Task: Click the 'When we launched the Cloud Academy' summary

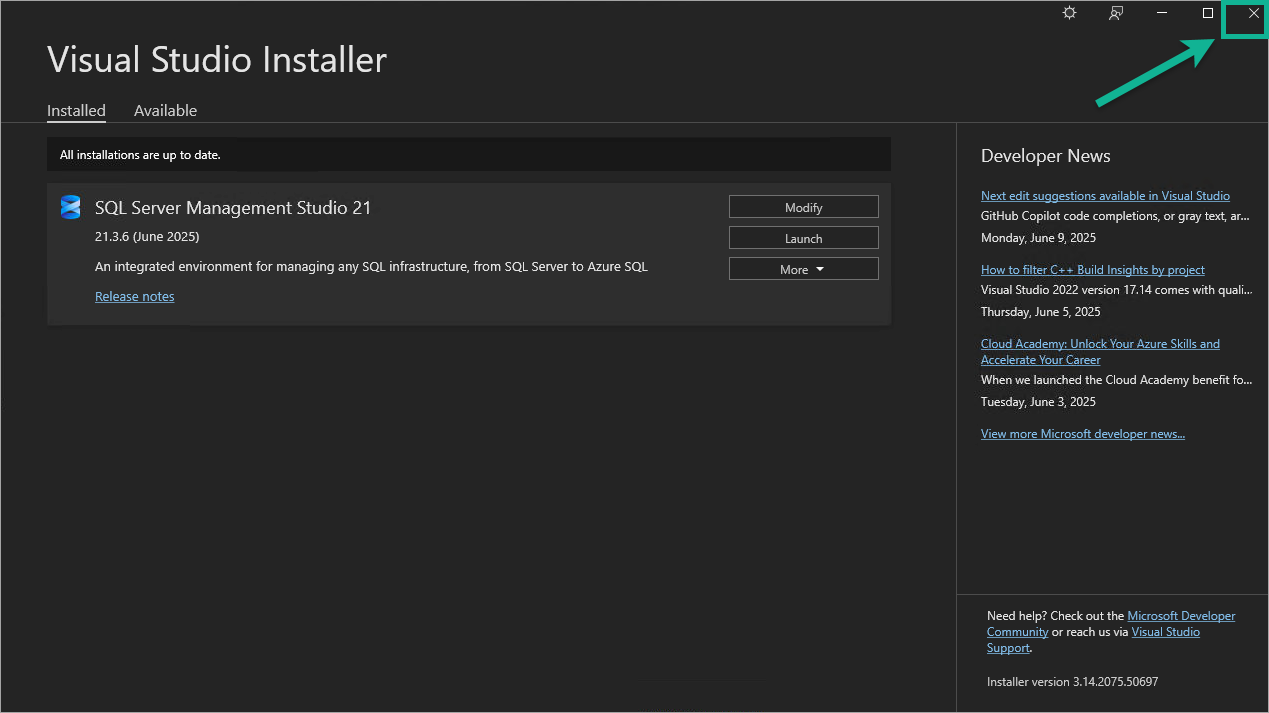Action: point(1116,380)
